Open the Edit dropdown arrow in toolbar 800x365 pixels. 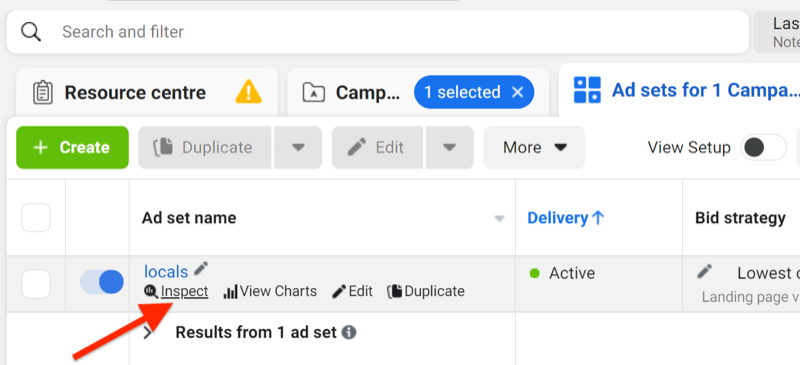coord(449,148)
